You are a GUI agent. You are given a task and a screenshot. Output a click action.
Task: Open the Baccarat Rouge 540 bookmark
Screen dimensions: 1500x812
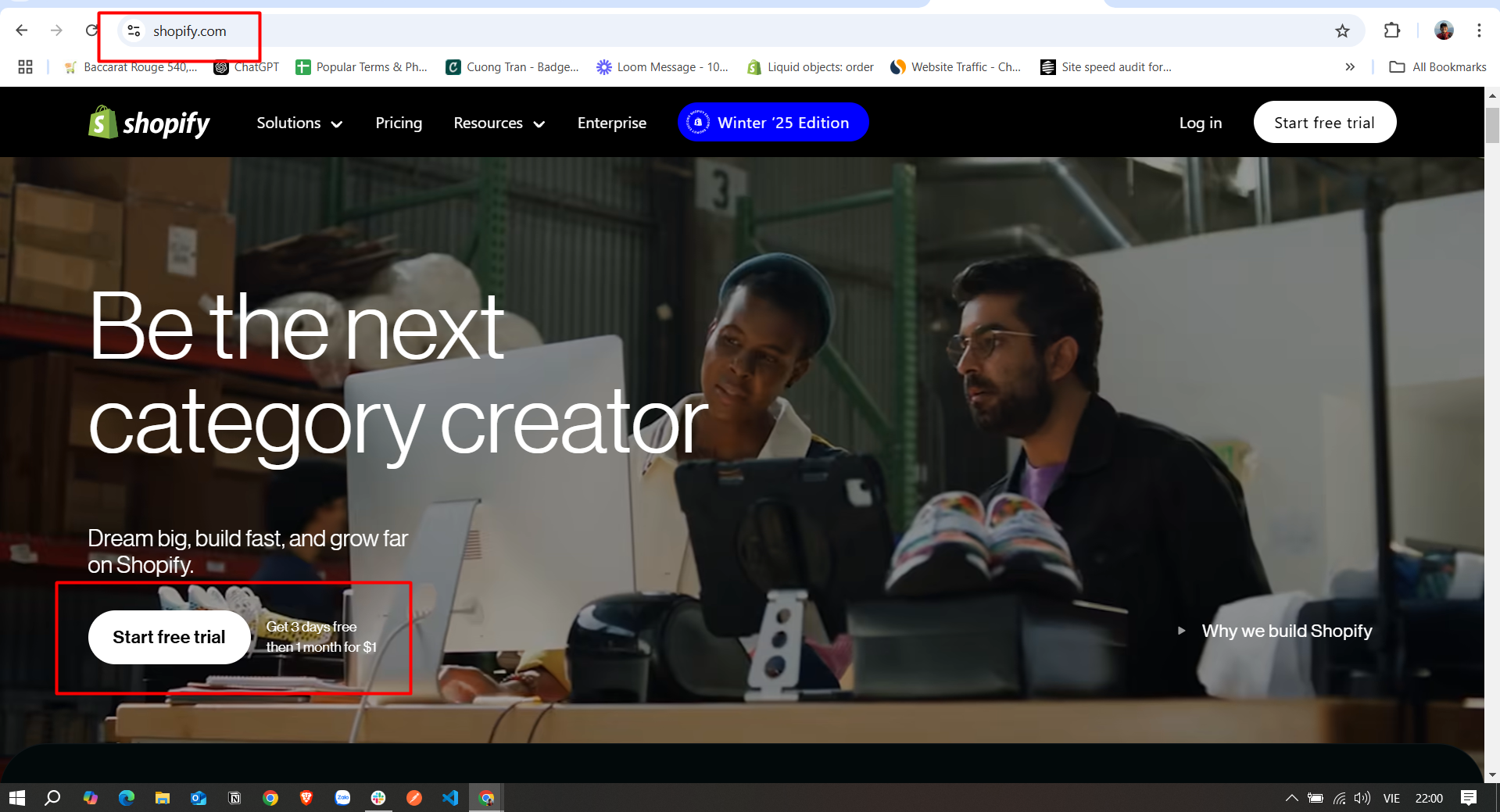tap(131, 67)
